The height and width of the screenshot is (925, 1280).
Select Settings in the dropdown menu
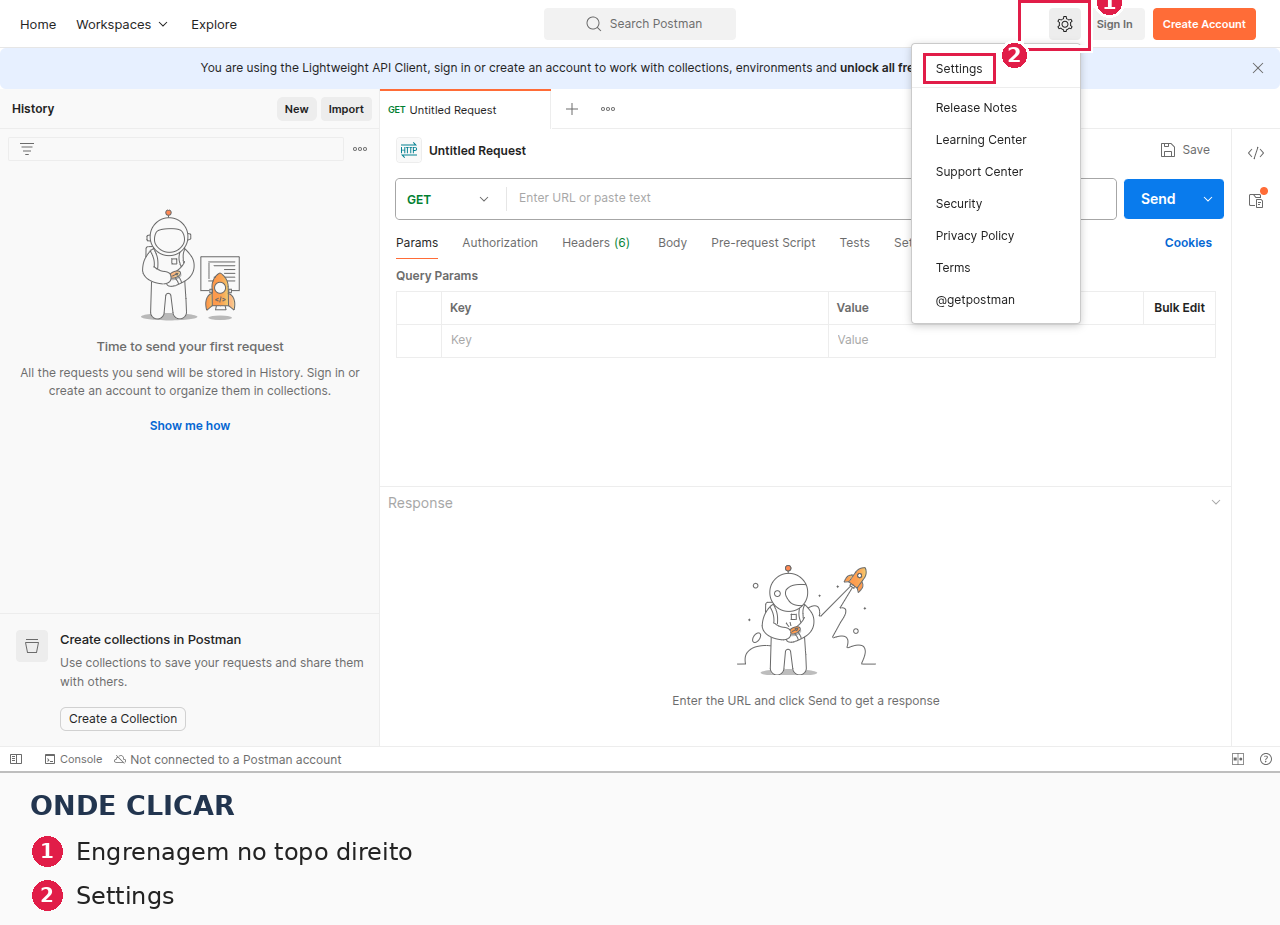click(x=959, y=69)
